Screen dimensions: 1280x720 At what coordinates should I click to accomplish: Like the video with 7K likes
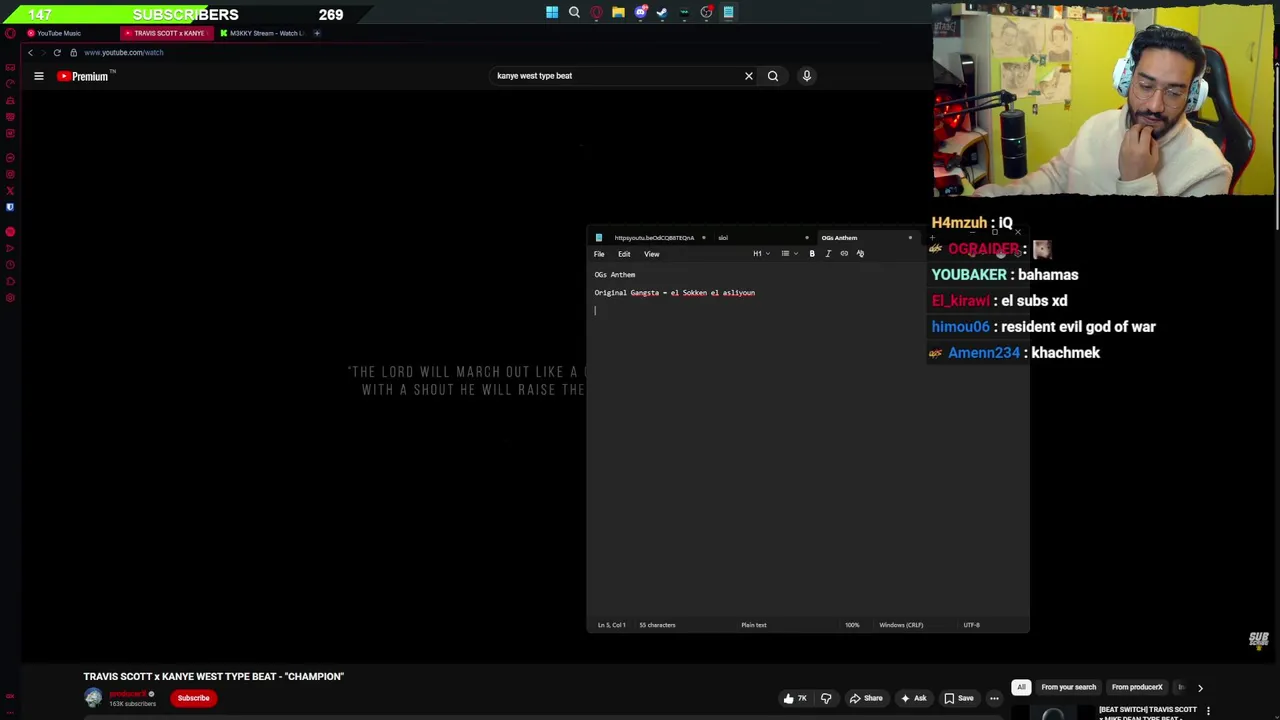tap(796, 698)
